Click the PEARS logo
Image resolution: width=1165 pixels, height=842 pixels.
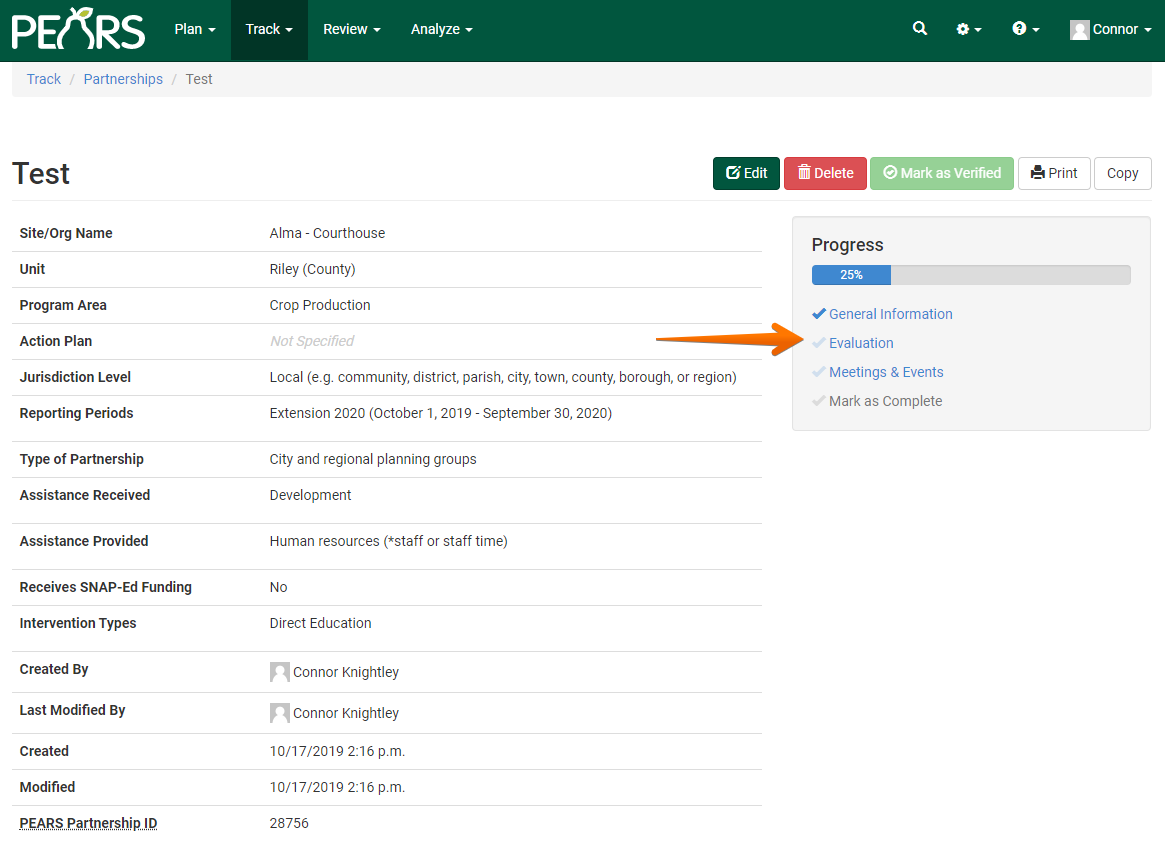[77, 29]
